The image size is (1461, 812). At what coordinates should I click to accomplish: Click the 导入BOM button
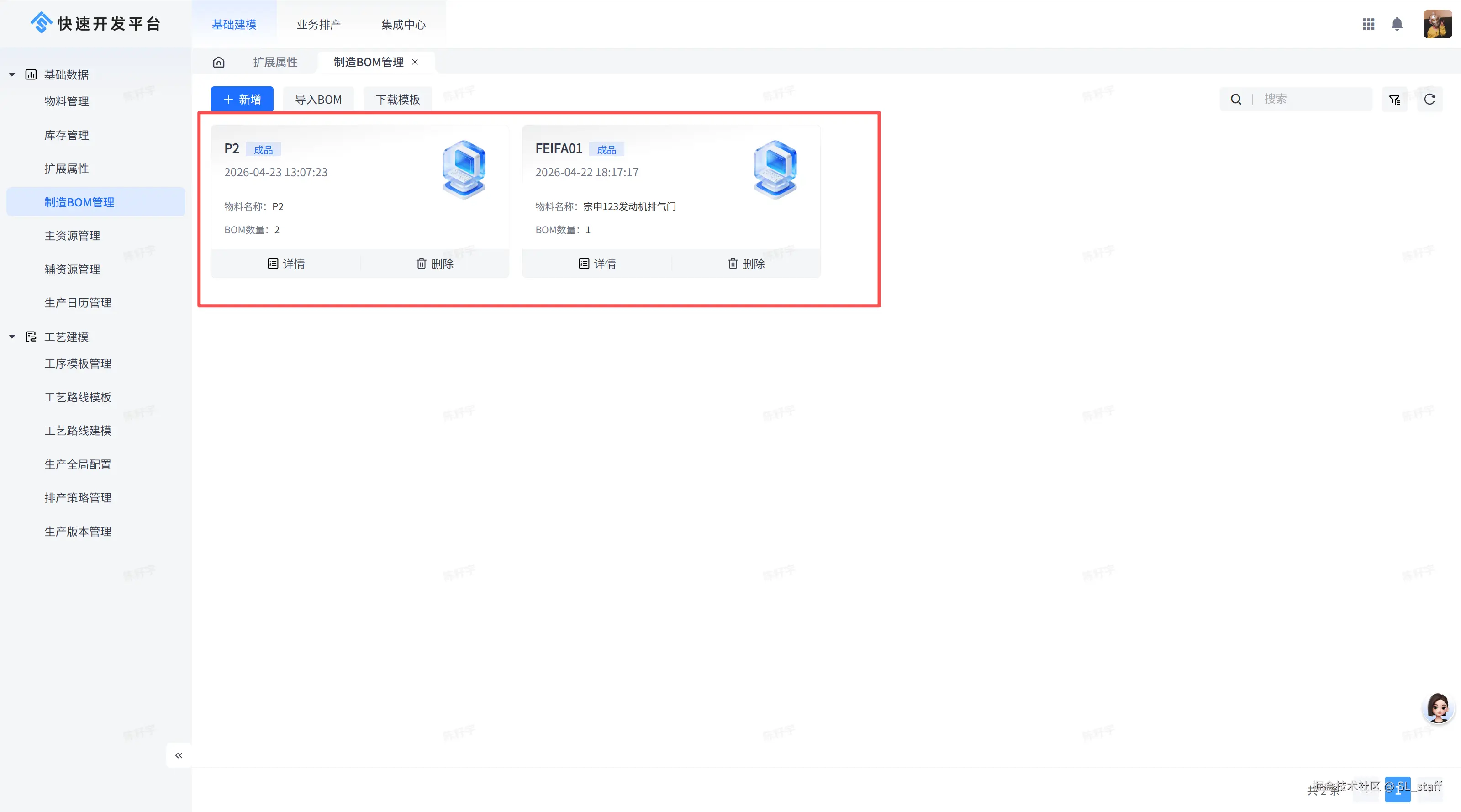(318, 99)
